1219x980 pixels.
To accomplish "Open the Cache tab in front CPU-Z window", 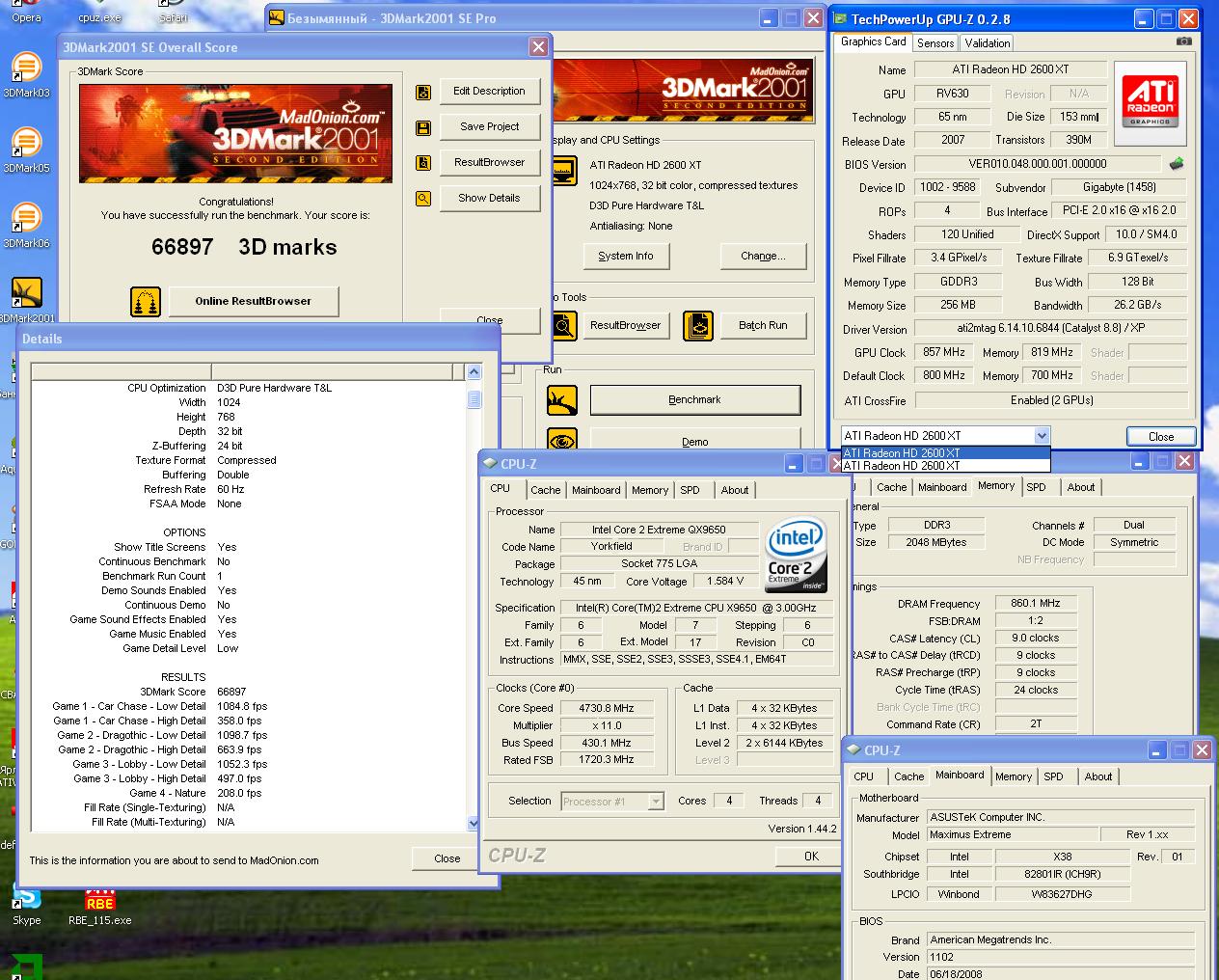I will (545, 490).
